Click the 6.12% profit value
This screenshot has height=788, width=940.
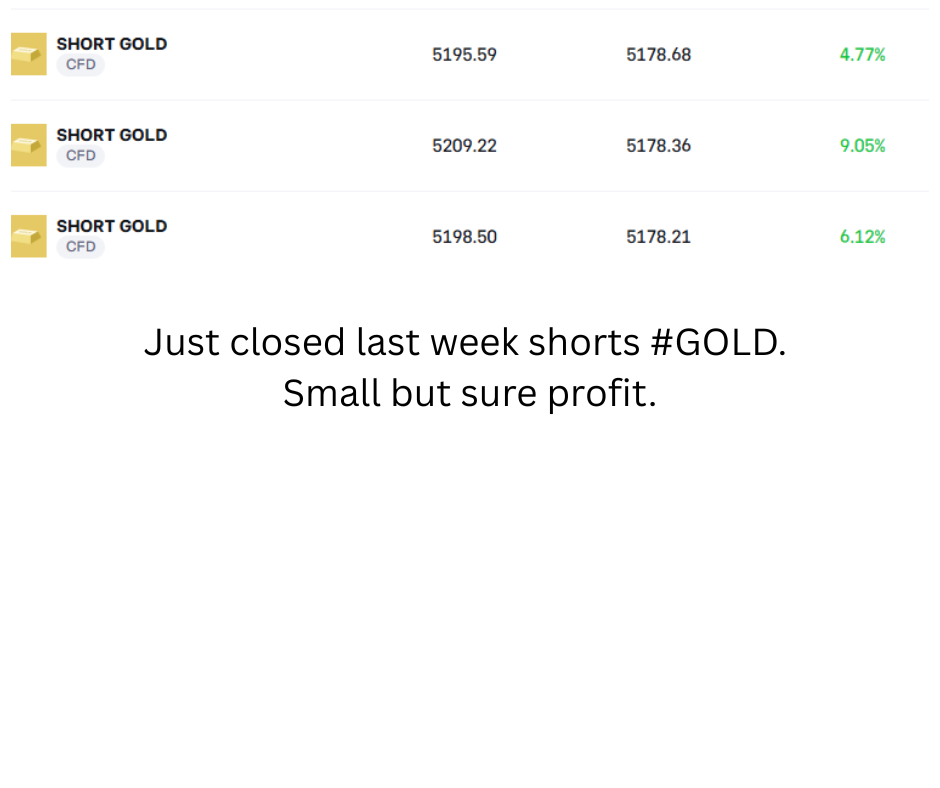[x=862, y=237]
